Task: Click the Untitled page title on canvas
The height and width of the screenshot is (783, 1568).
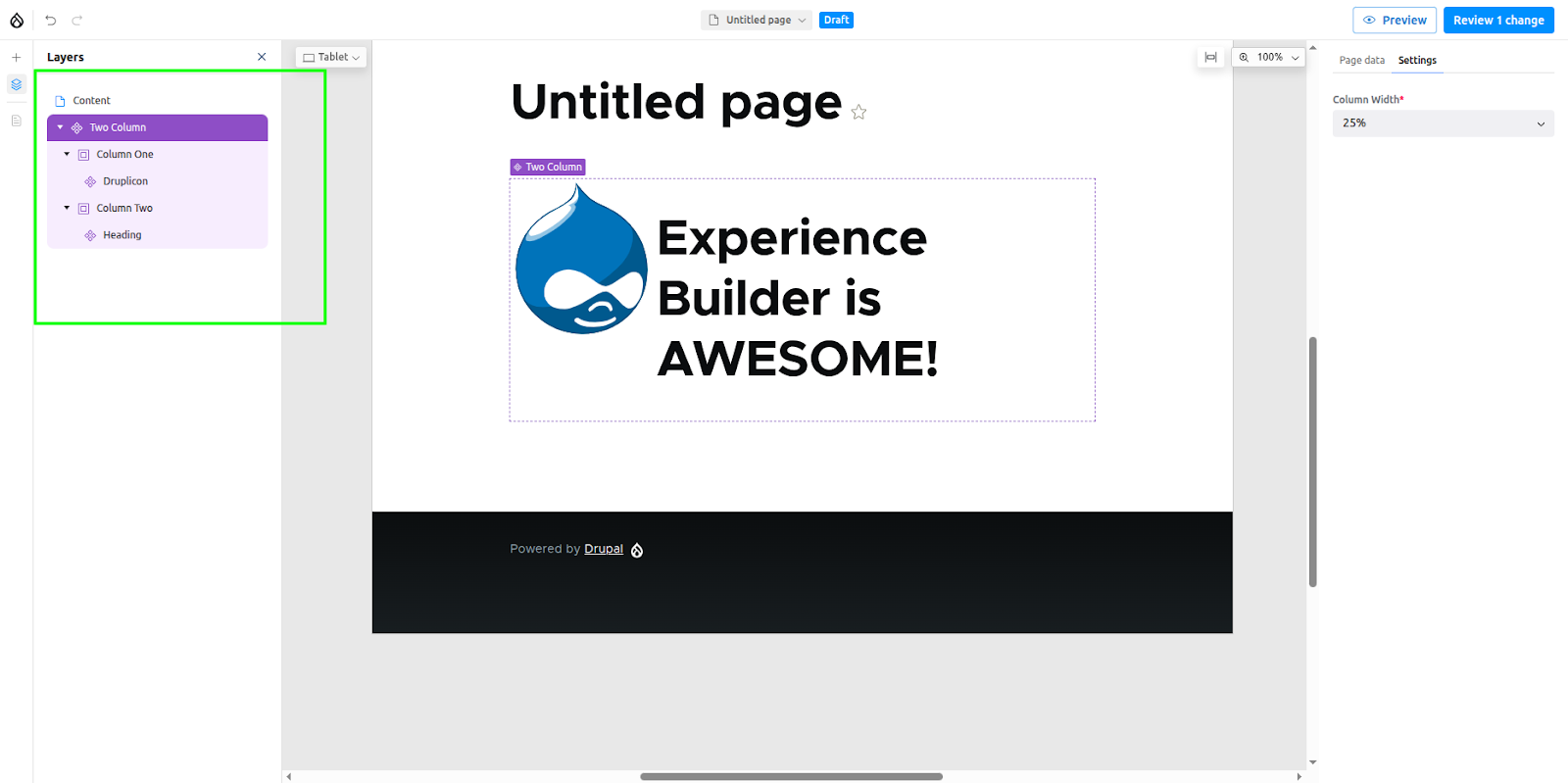Action: [x=676, y=102]
